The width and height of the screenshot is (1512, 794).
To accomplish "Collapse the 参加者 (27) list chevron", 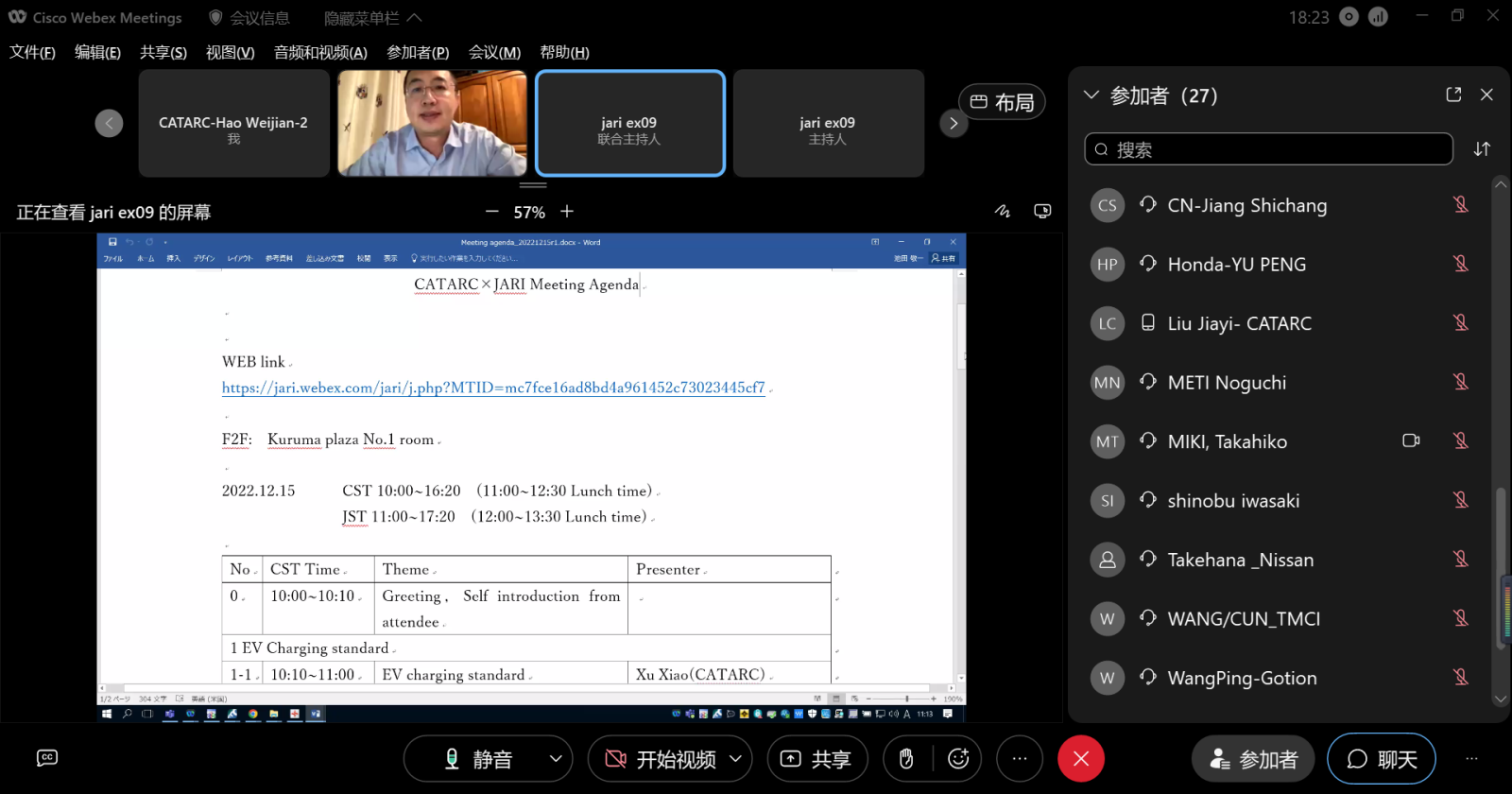I will click(x=1091, y=95).
